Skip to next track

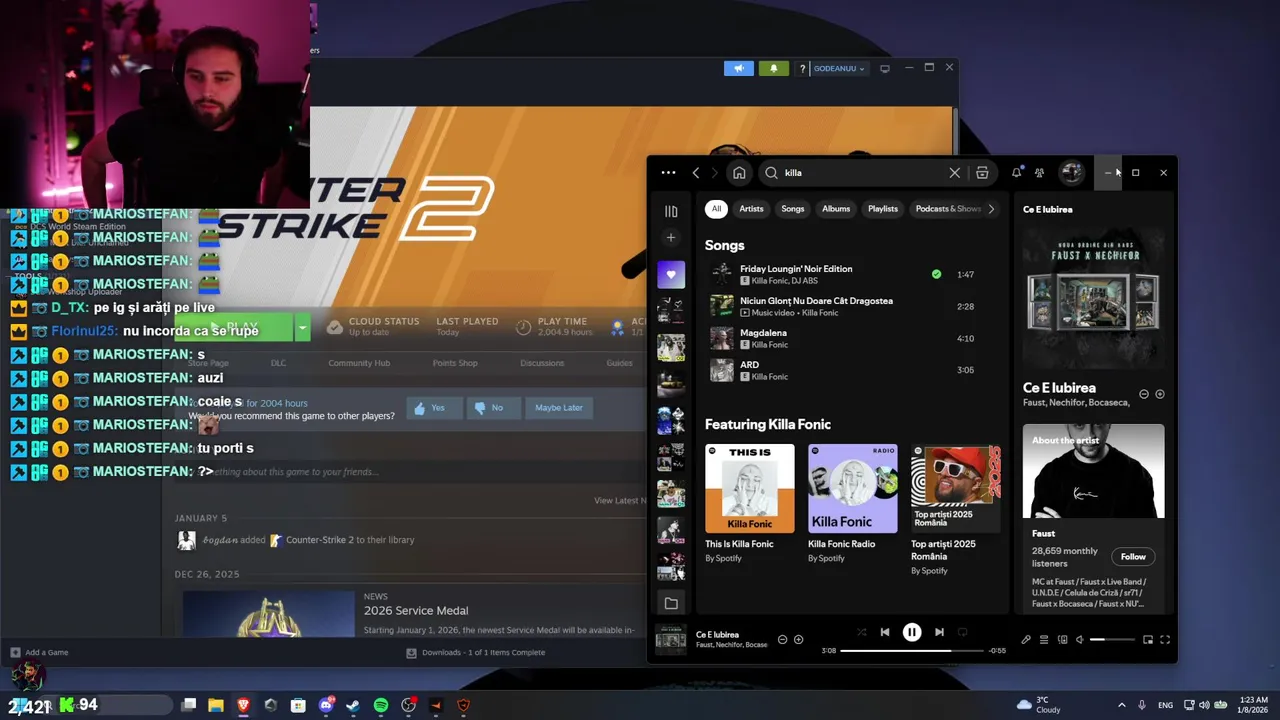point(939,632)
